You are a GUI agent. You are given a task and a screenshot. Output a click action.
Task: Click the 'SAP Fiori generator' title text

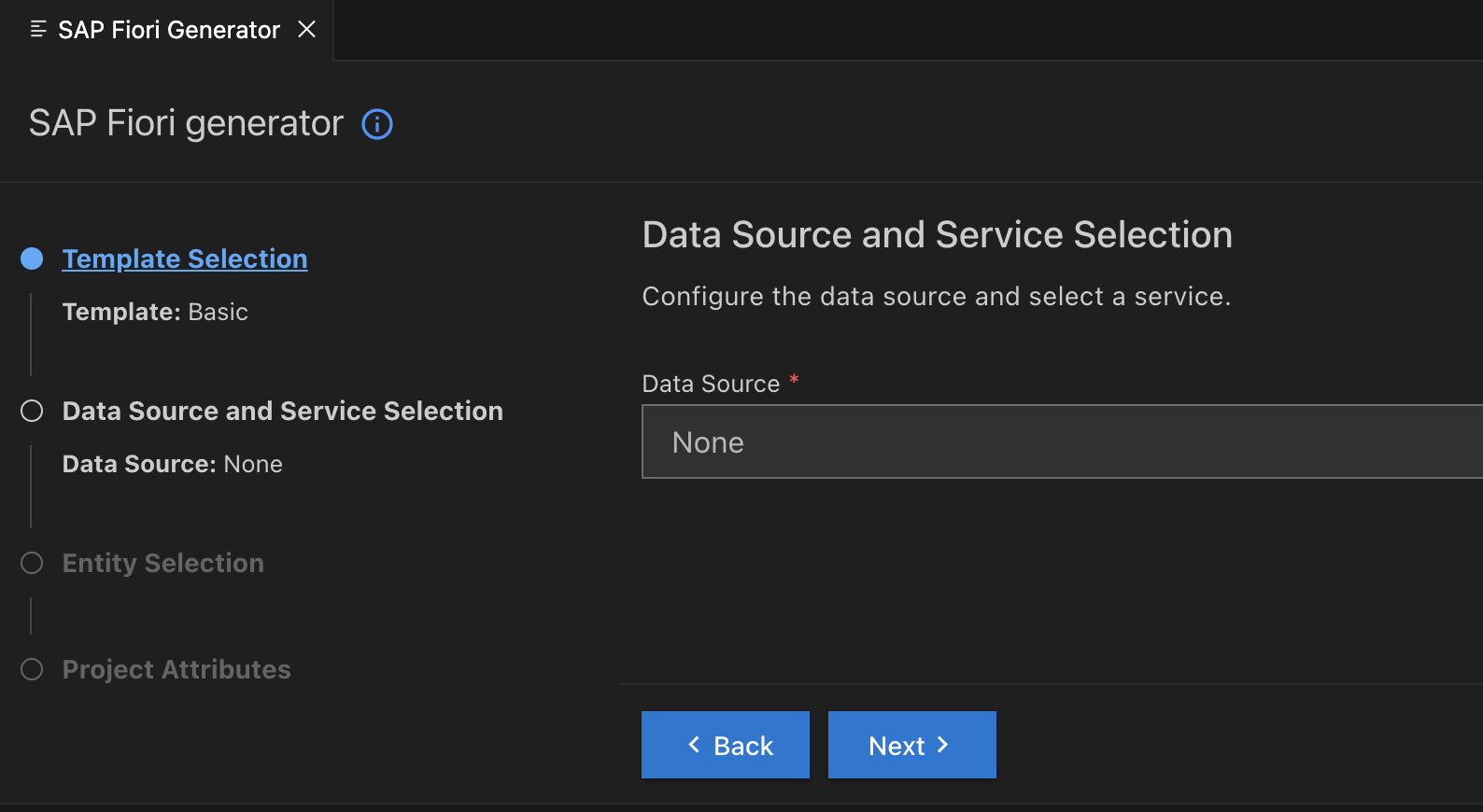coord(186,123)
